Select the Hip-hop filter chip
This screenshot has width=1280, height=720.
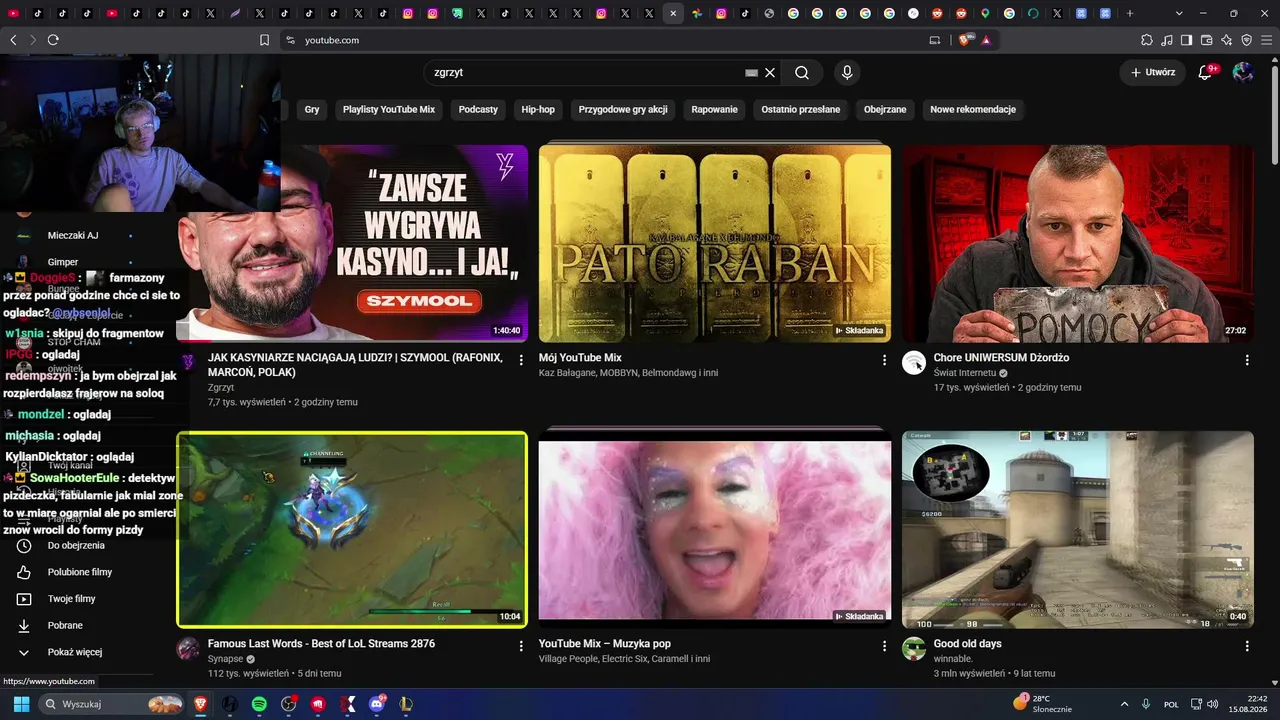click(538, 109)
